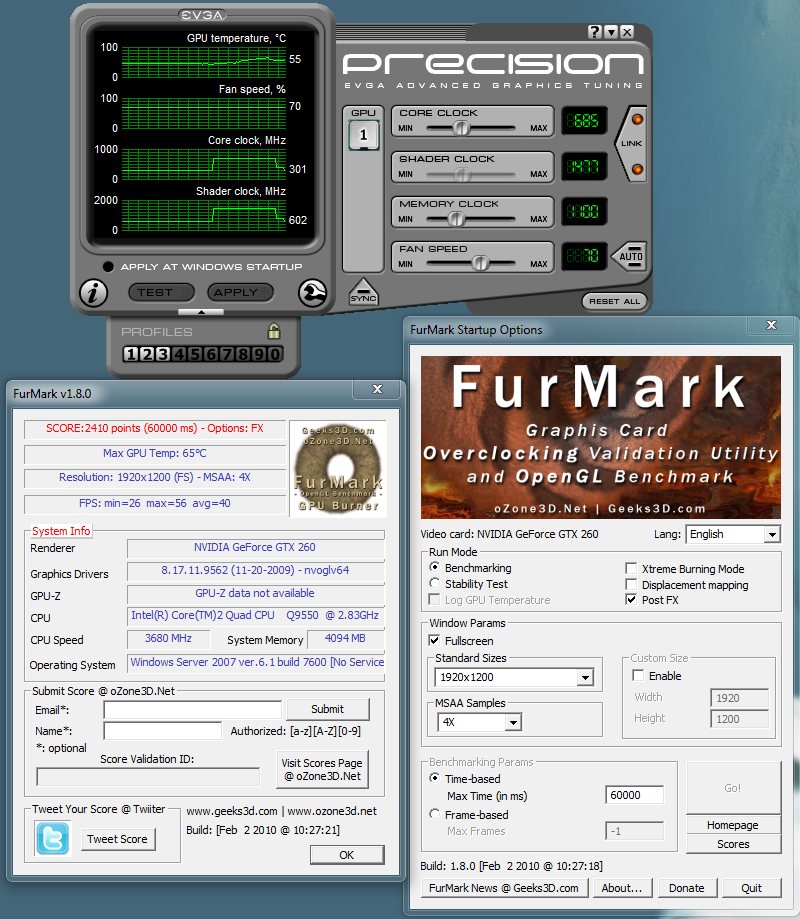This screenshot has height=919, width=800.
Task: Select Frame-based benchmarking
Action: 434,815
